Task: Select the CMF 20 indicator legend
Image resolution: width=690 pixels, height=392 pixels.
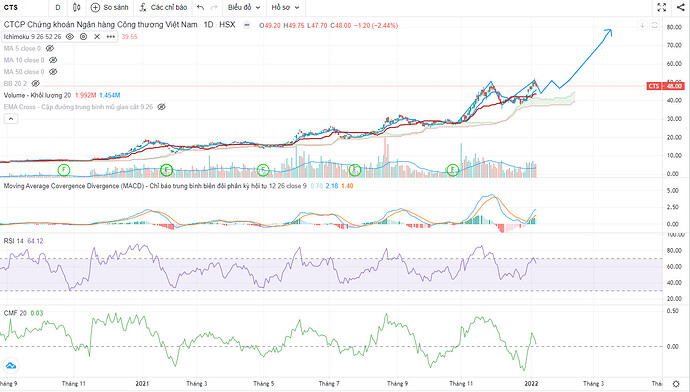Action: tap(15, 313)
